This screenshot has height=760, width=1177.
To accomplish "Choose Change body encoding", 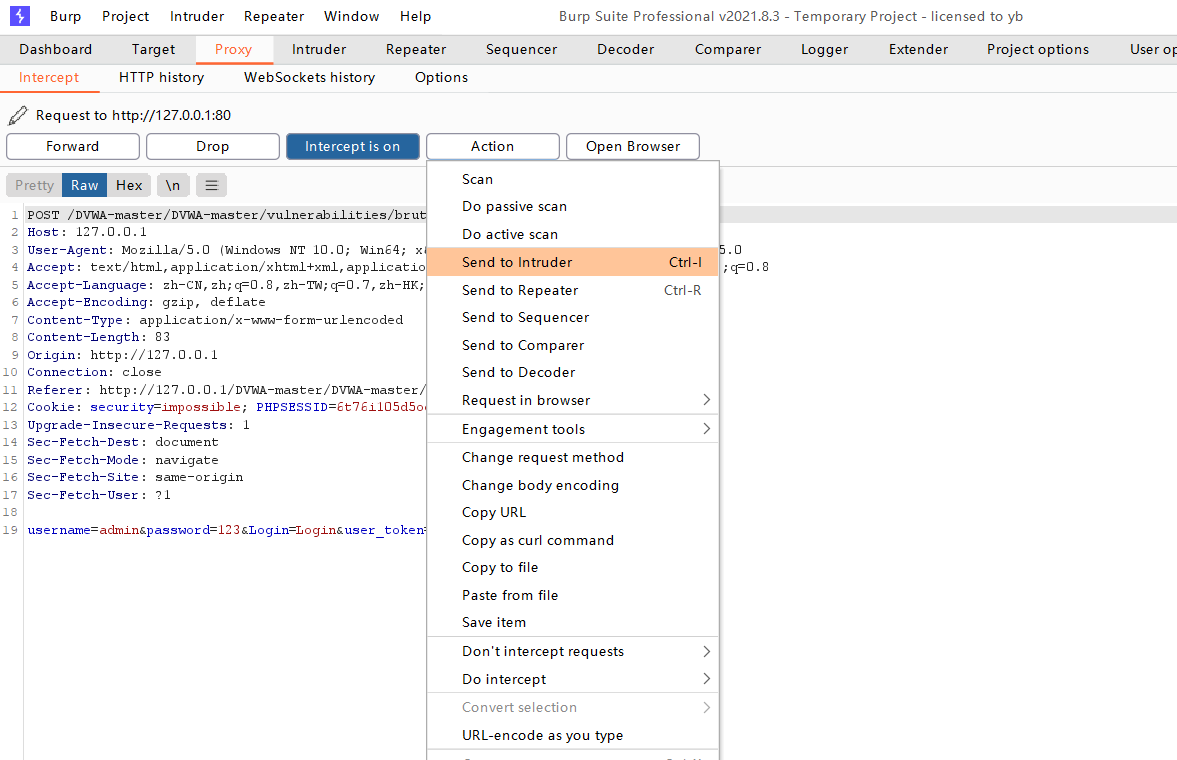I will [x=573, y=485].
